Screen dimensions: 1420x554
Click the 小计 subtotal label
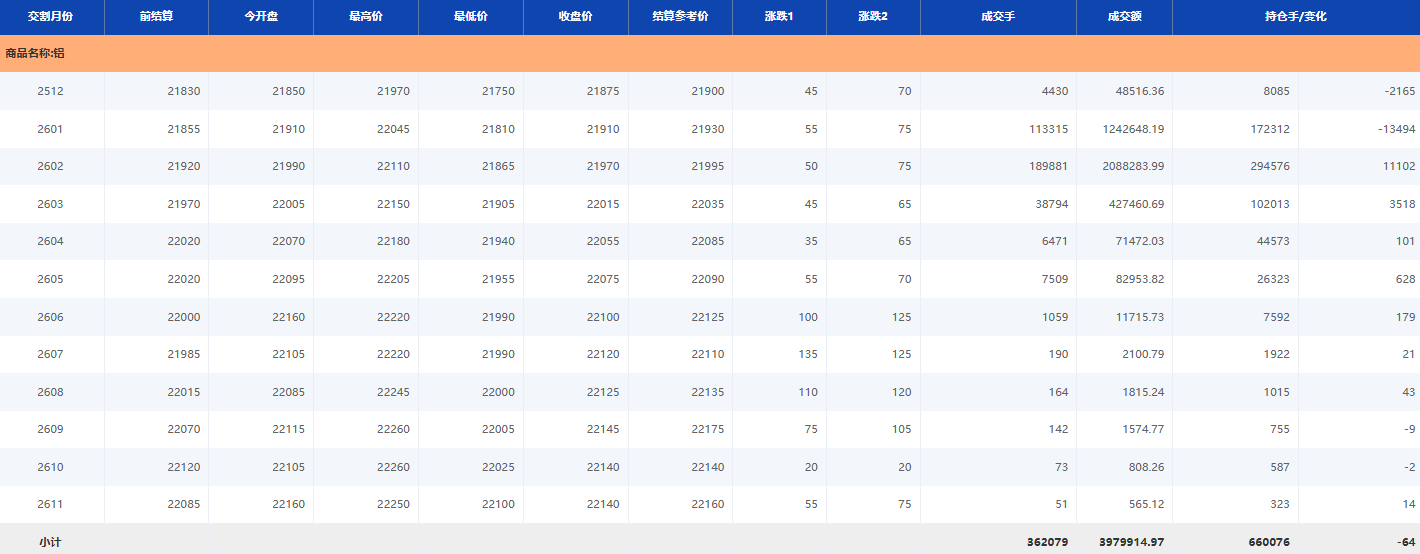click(51, 542)
